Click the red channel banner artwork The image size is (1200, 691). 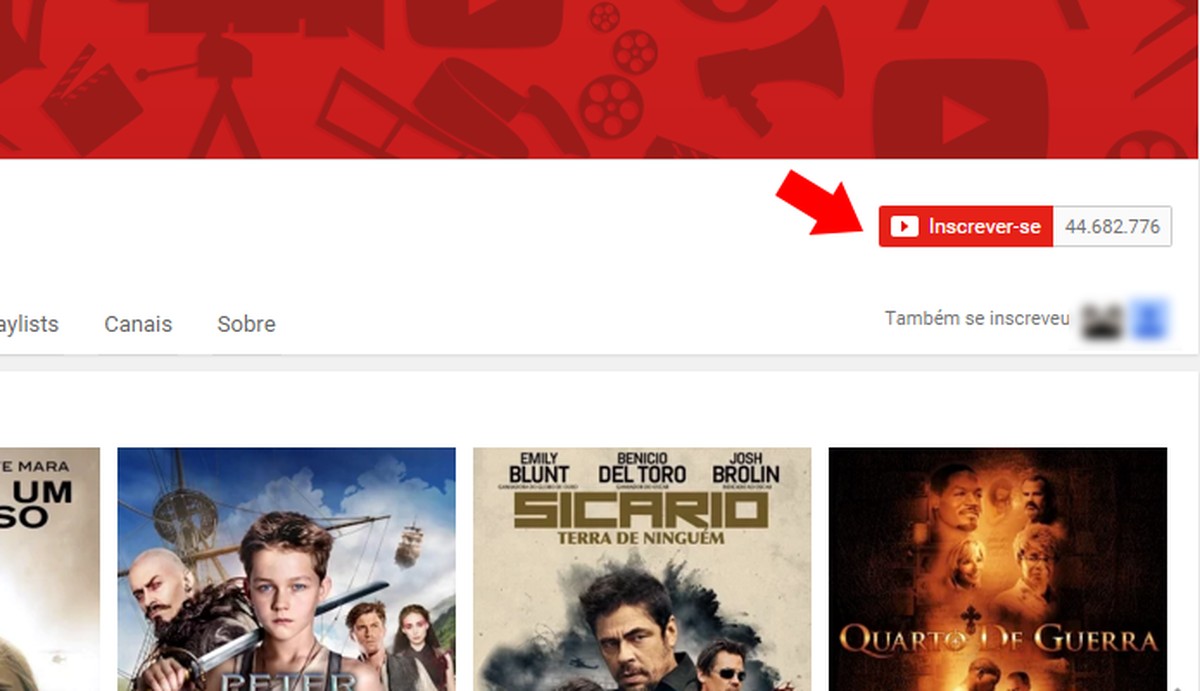pyautogui.click(x=600, y=79)
